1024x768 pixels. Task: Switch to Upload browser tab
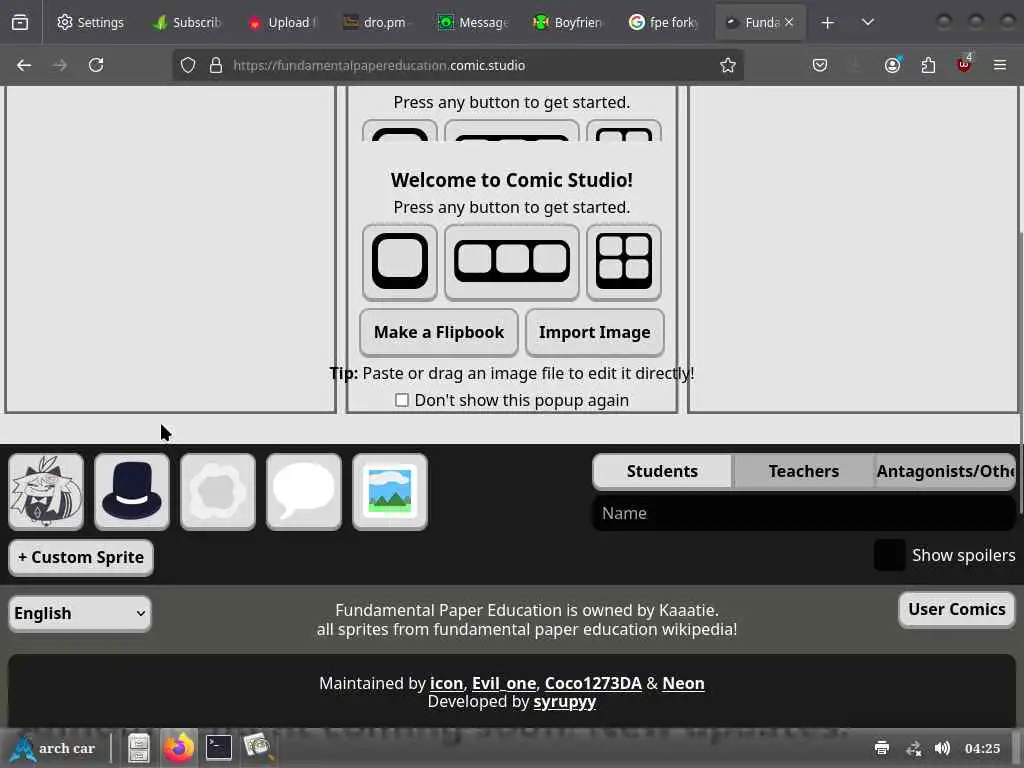coord(282,23)
